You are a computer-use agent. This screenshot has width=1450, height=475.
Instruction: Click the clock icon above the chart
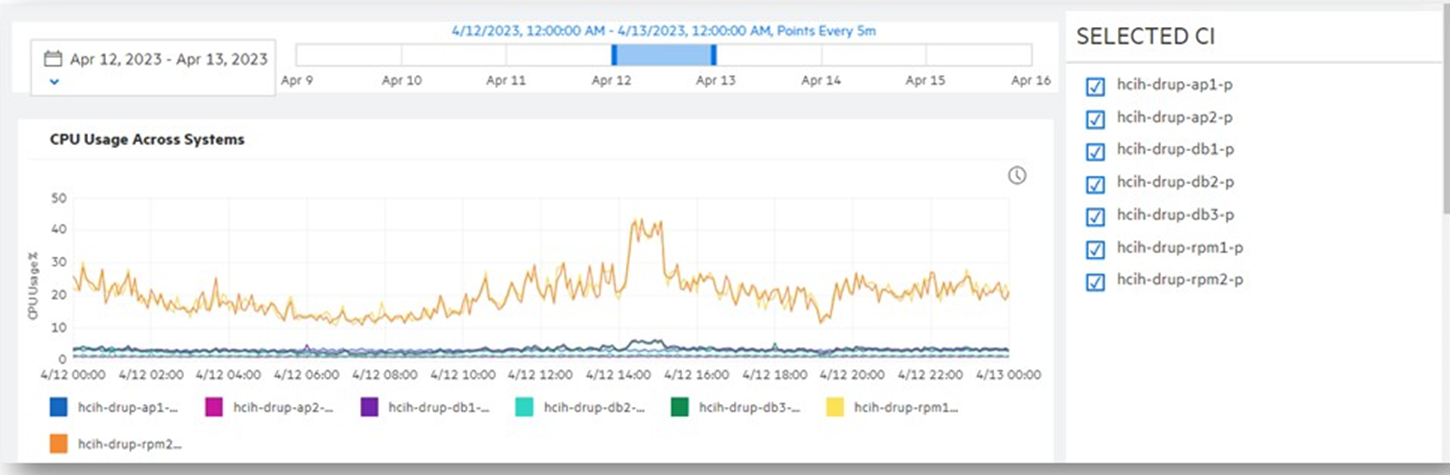tap(1017, 176)
